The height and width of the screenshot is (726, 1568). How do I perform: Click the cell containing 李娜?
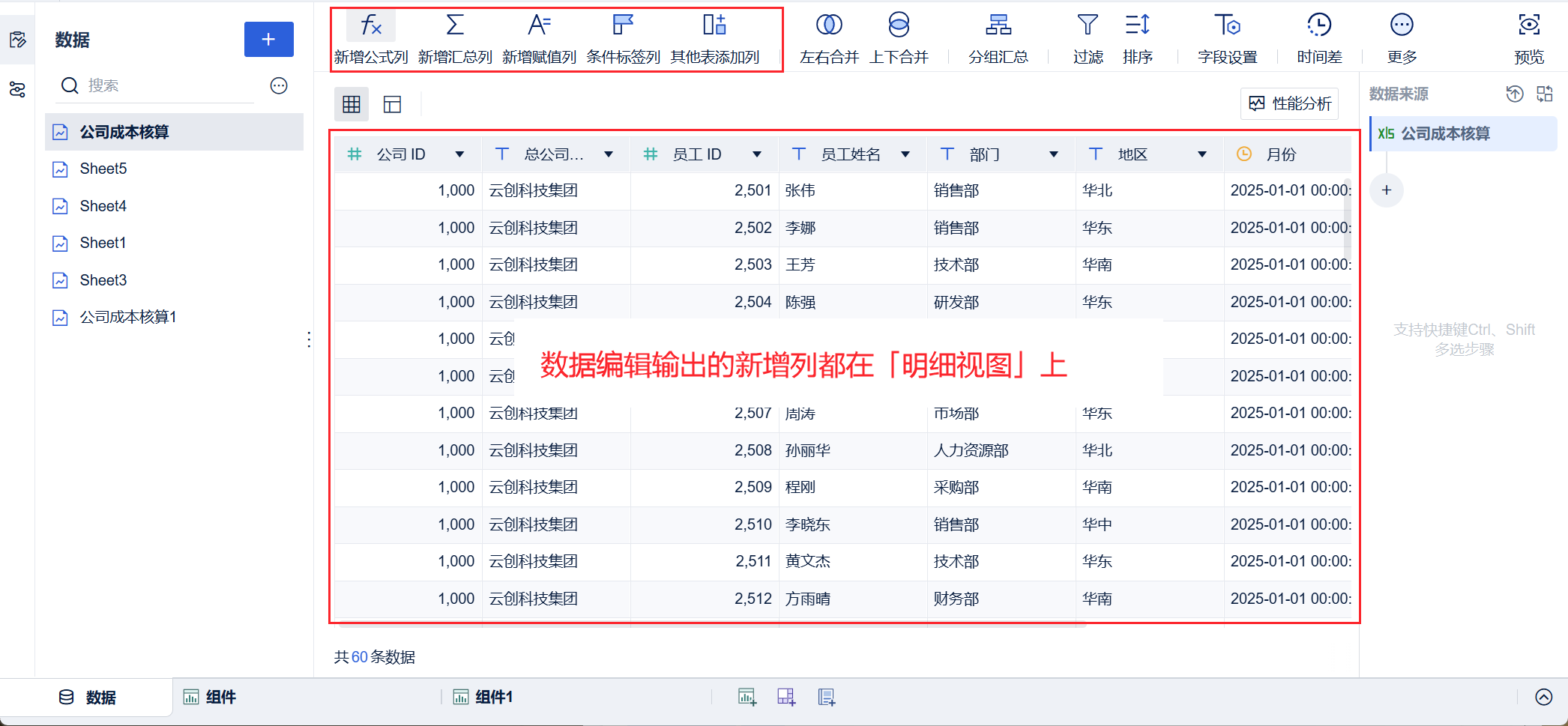[853, 228]
